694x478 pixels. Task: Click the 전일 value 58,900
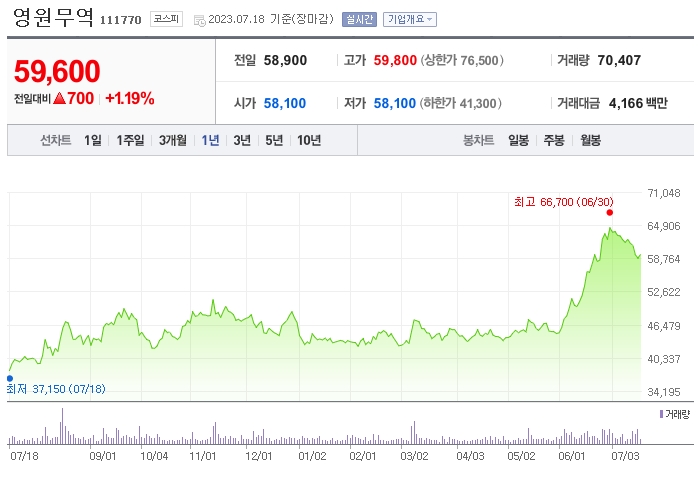[285, 60]
